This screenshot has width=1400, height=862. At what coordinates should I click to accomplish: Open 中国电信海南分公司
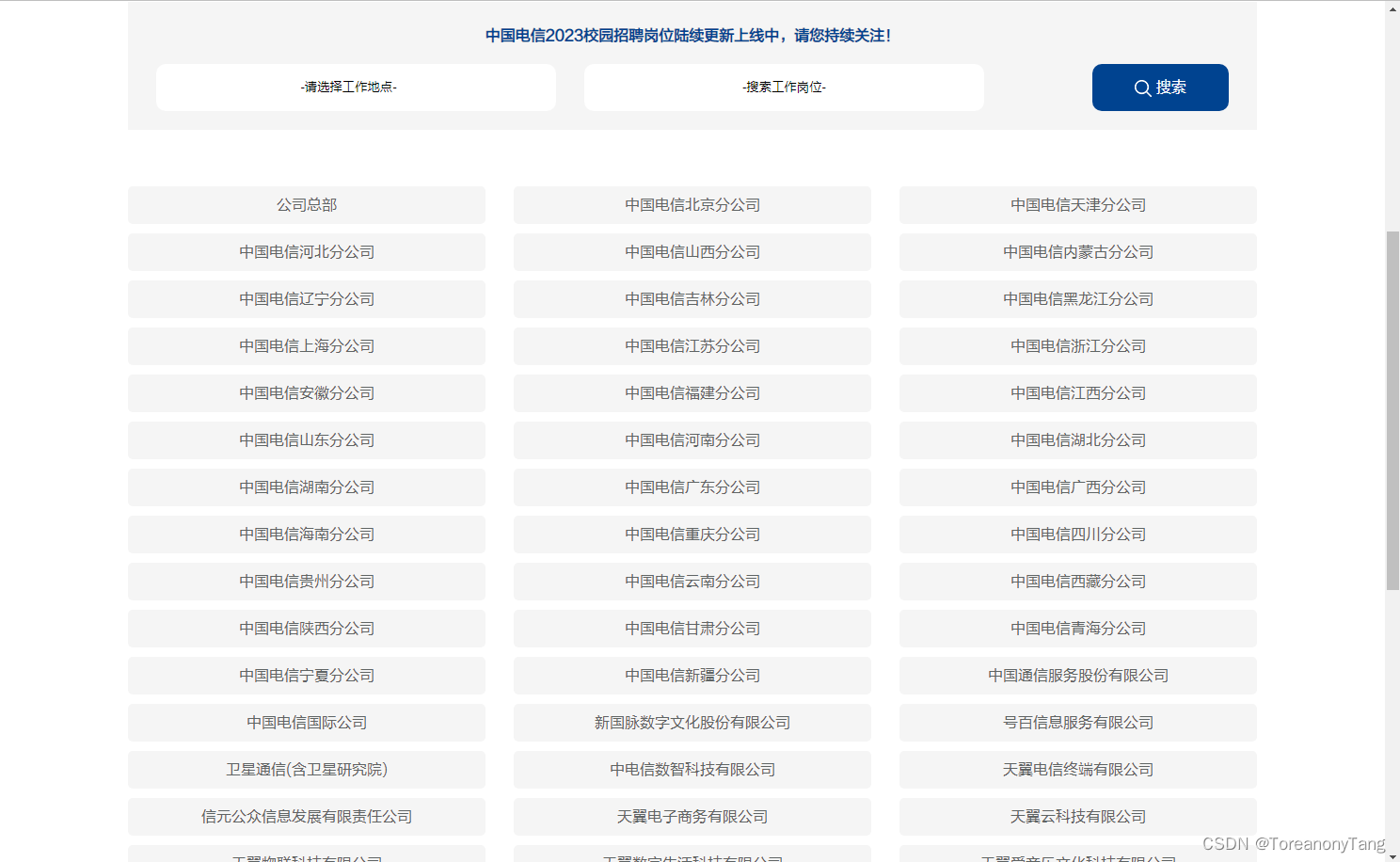tap(307, 535)
